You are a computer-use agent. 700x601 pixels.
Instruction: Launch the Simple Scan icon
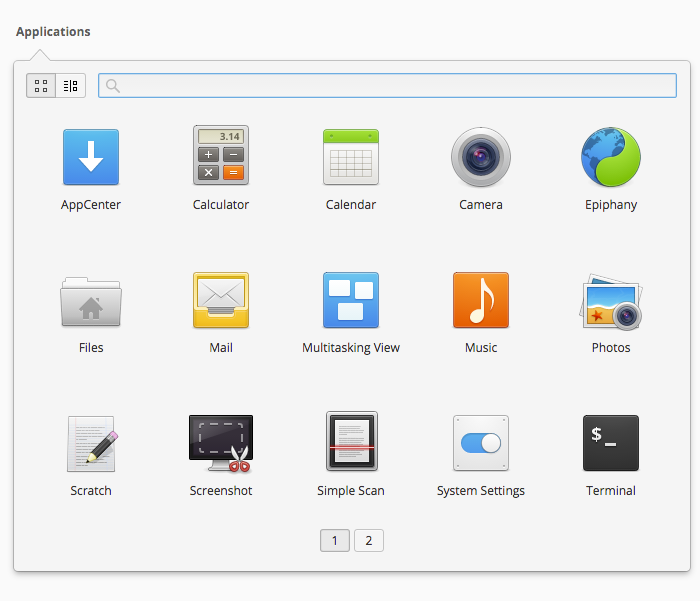pyautogui.click(x=351, y=441)
